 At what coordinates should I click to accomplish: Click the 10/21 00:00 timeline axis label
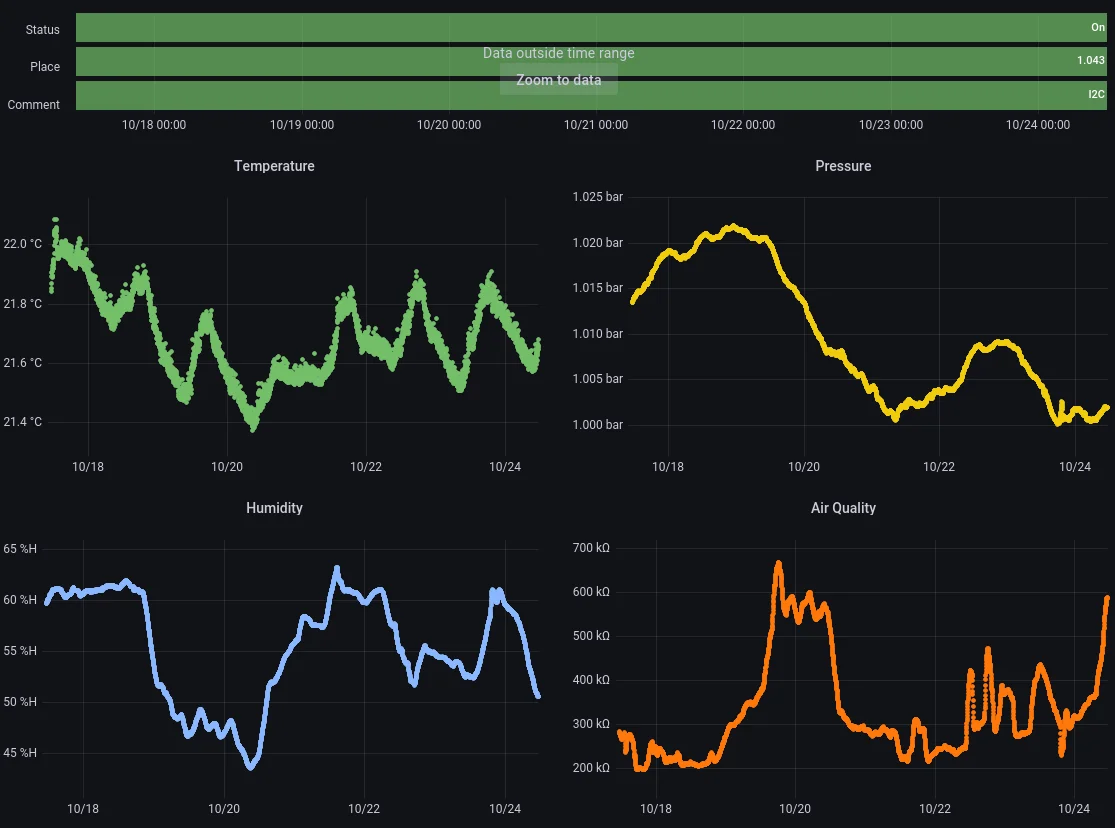point(595,125)
